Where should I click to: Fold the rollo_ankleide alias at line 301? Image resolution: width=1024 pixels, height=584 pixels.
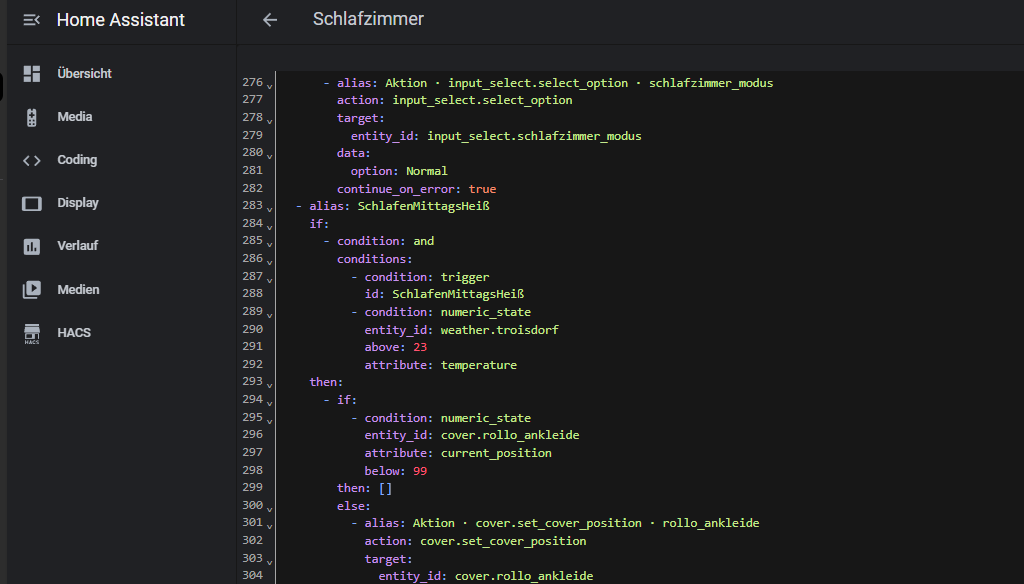pos(269,526)
